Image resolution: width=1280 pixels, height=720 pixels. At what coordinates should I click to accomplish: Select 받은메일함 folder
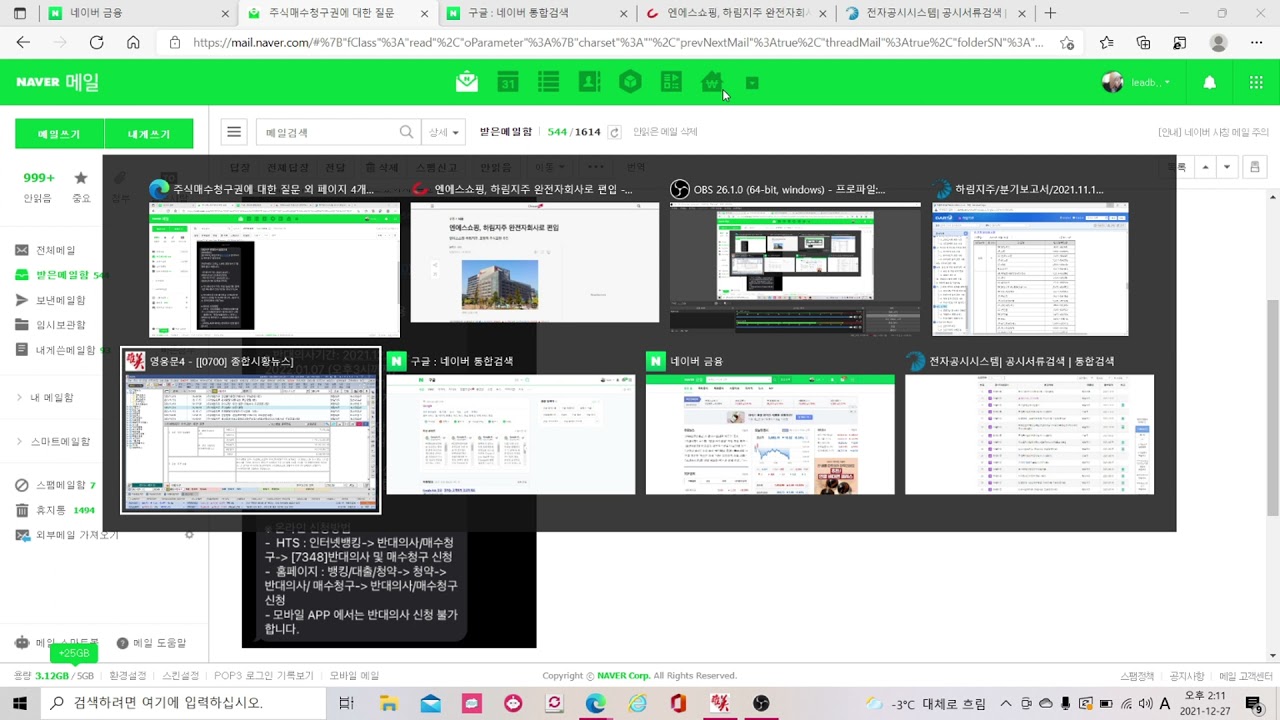[x=62, y=275]
